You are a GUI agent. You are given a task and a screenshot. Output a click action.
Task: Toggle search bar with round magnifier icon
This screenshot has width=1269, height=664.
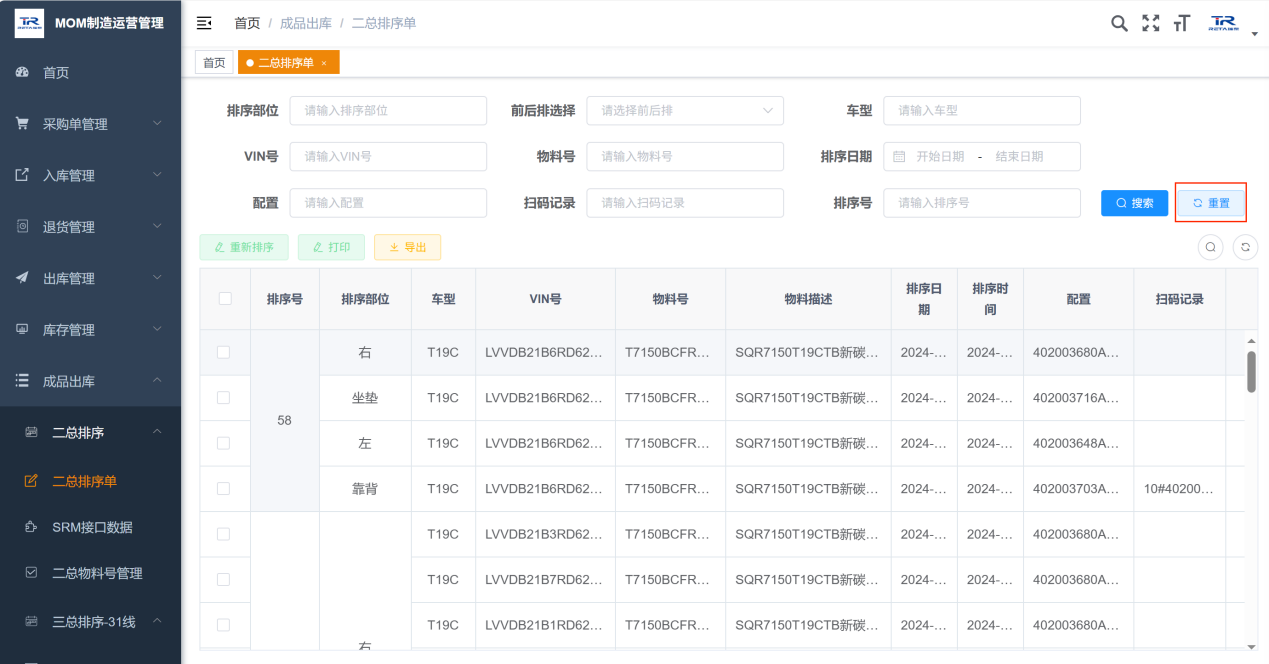click(x=1210, y=247)
